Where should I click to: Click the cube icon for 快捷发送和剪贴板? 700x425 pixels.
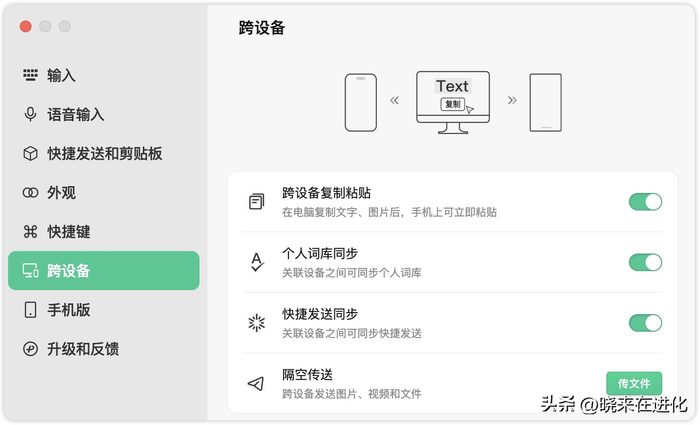30,154
